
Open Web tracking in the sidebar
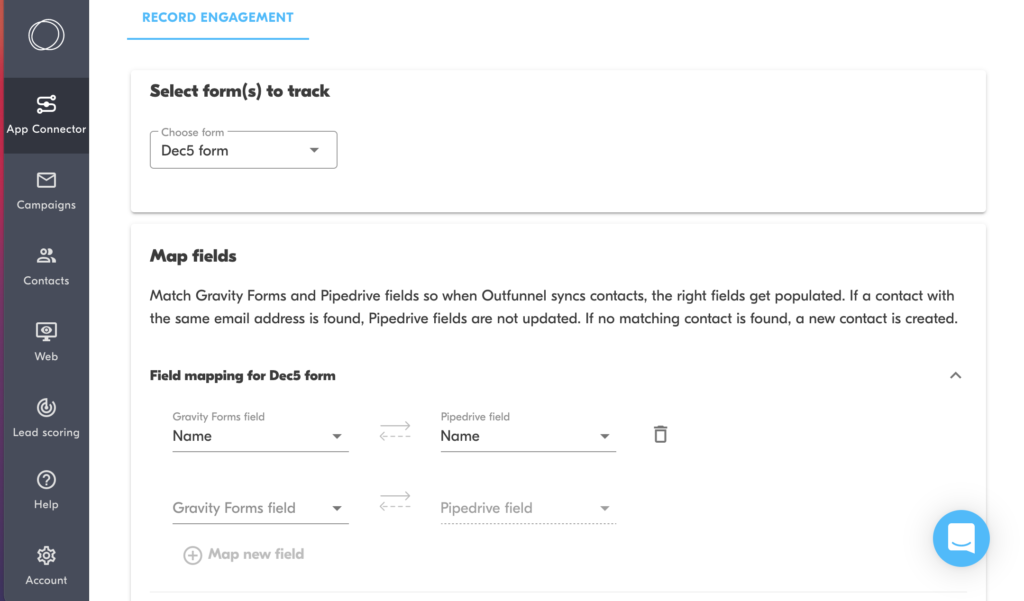[46, 342]
